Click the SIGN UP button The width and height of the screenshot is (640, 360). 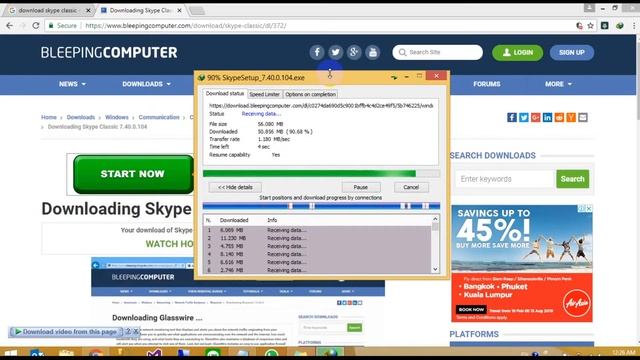[x=571, y=53]
